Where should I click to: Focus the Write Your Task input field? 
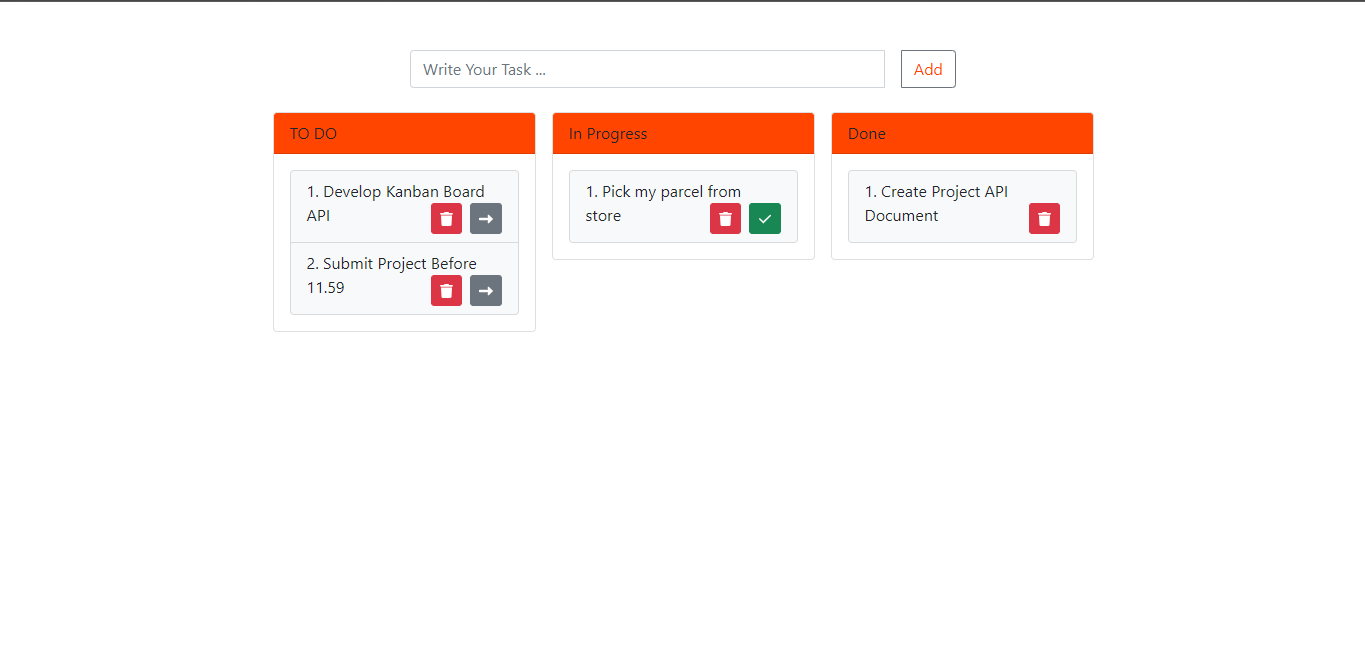tap(647, 69)
